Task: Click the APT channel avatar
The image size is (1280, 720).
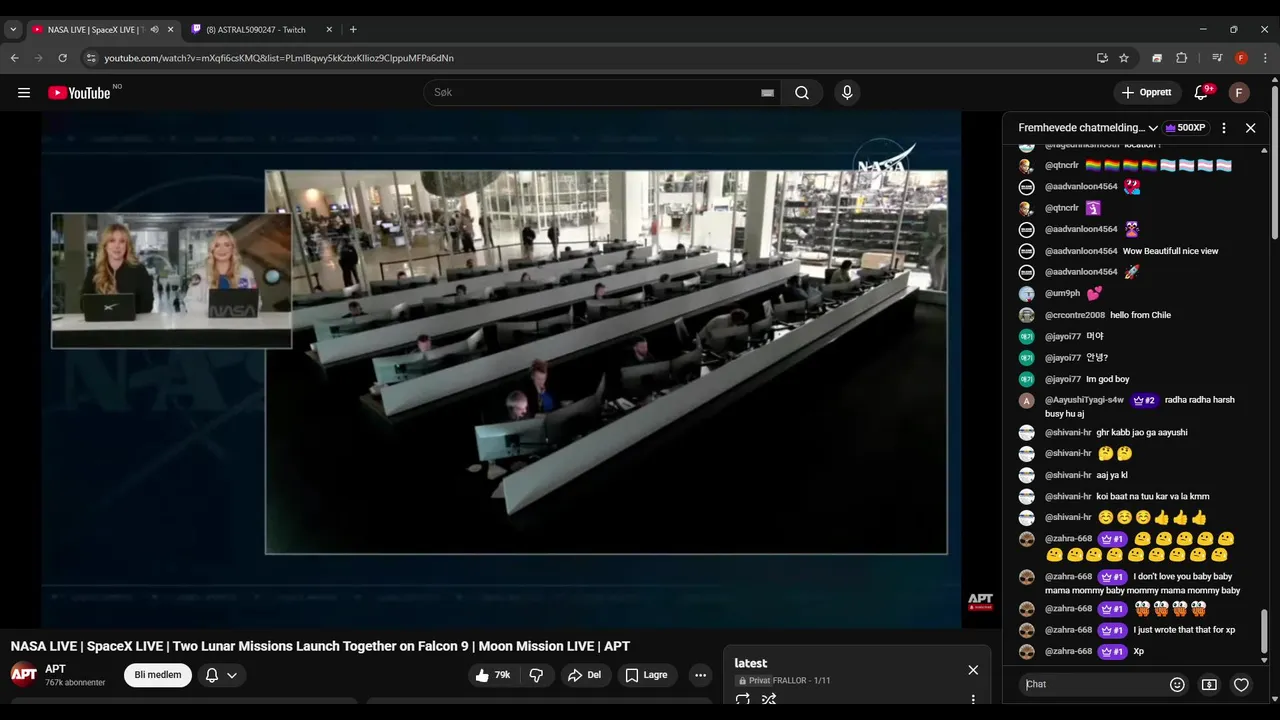Action: 24,675
